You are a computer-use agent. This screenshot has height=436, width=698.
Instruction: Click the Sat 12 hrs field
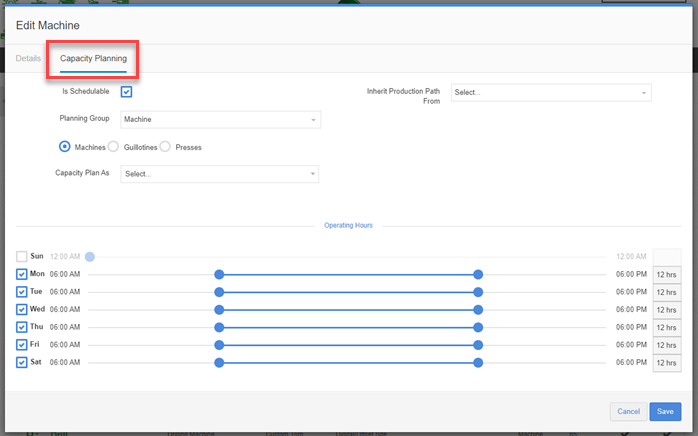click(x=667, y=363)
